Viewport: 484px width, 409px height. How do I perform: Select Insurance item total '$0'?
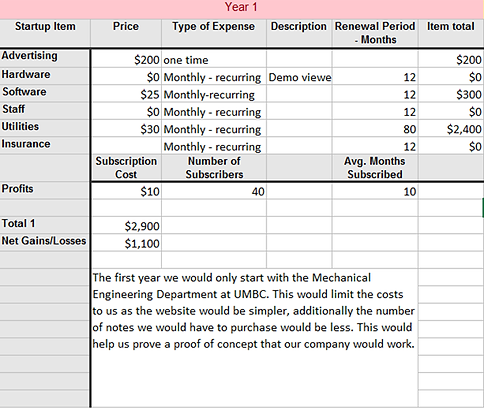[x=451, y=146]
